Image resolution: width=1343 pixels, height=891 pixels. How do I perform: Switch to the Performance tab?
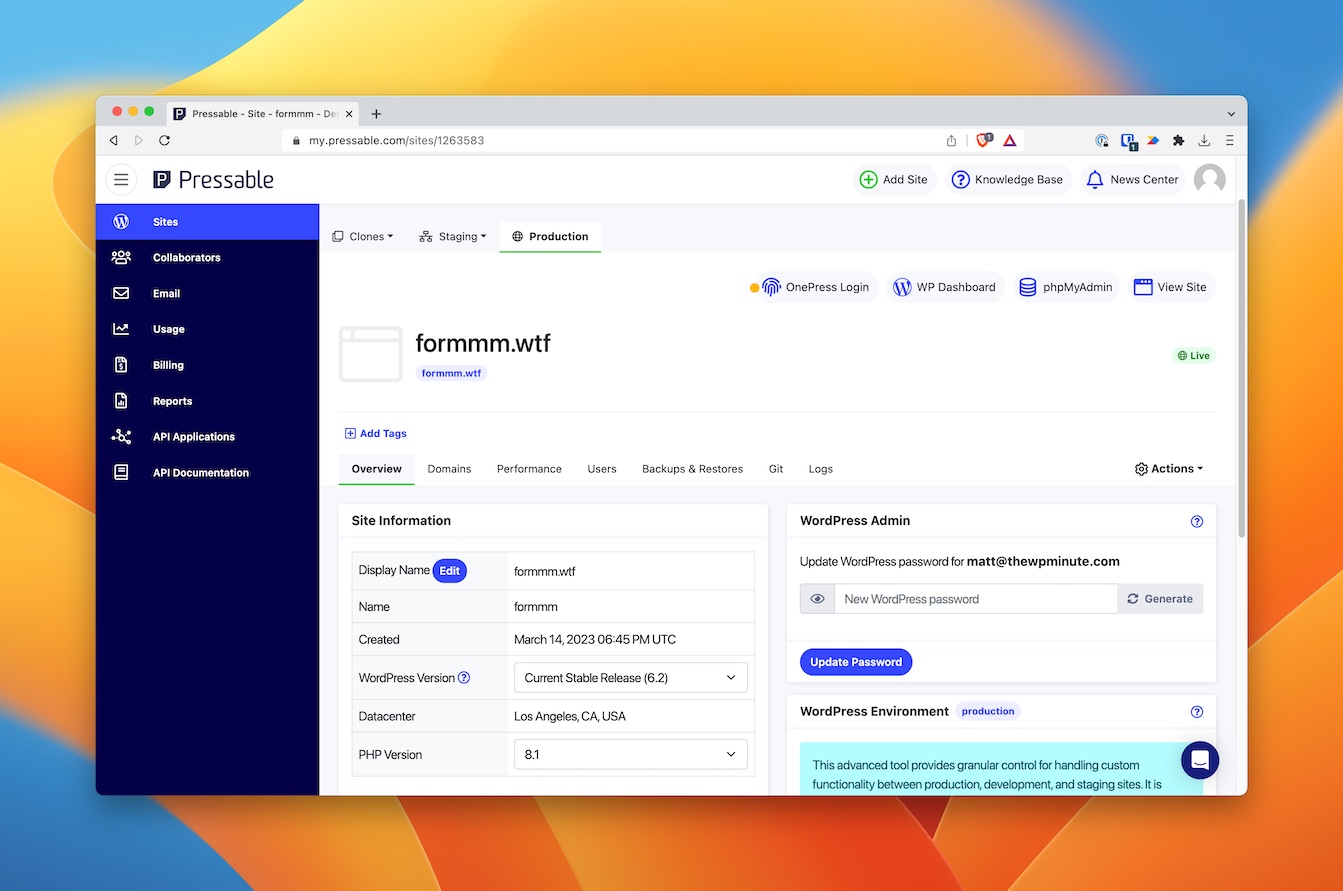529,469
